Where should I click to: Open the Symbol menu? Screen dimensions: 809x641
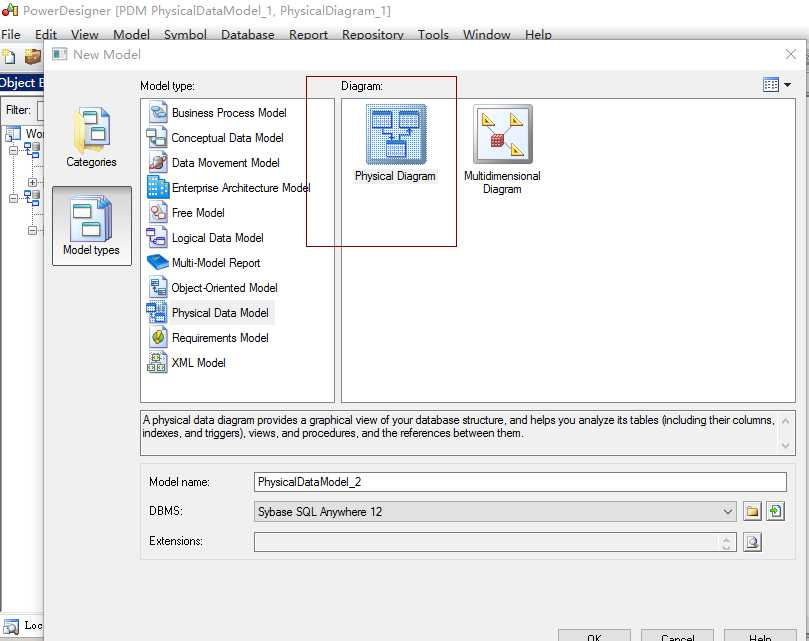pyautogui.click(x=185, y=35)
